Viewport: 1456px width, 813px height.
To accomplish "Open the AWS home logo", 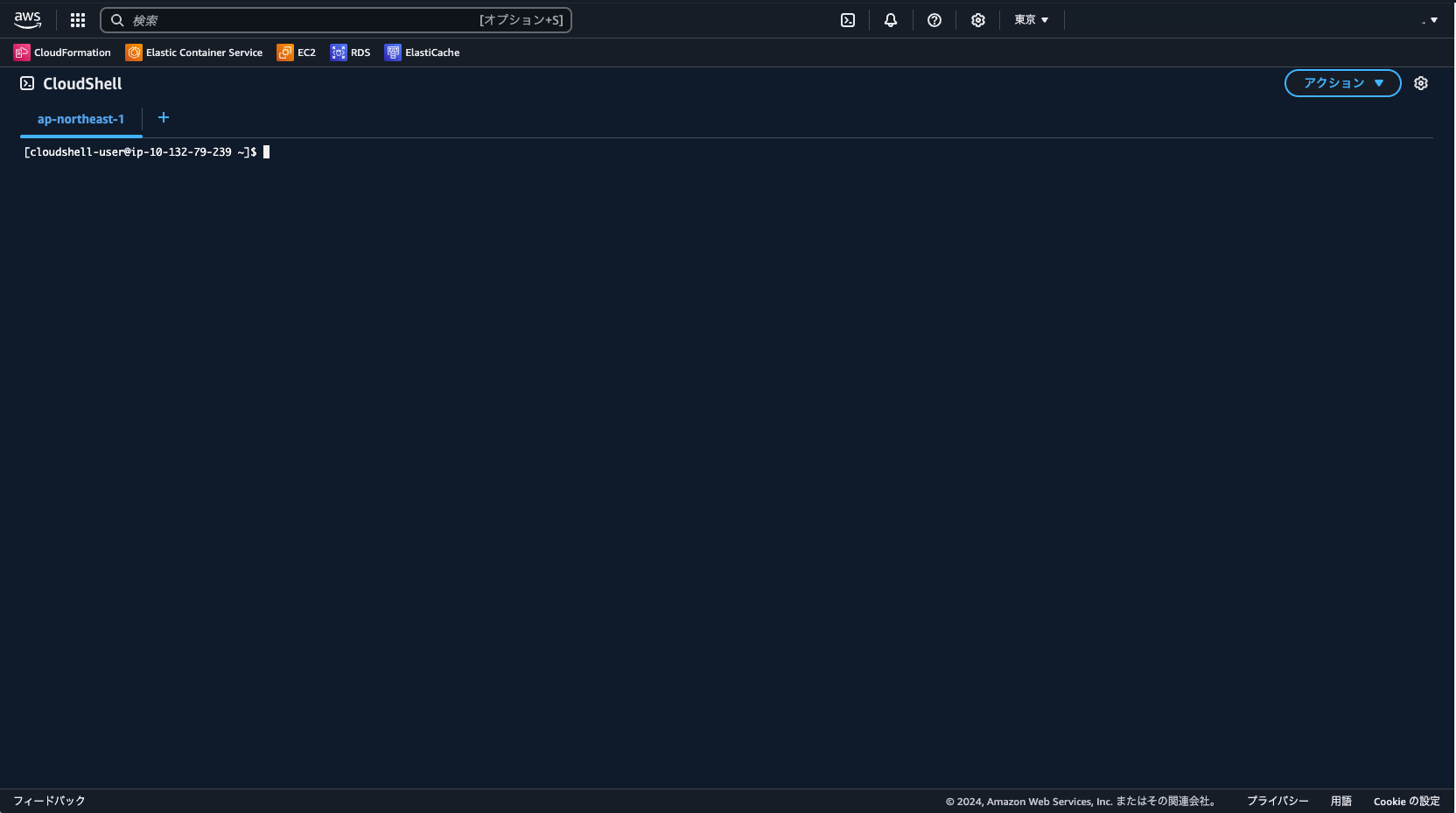I will pos(27,19).
